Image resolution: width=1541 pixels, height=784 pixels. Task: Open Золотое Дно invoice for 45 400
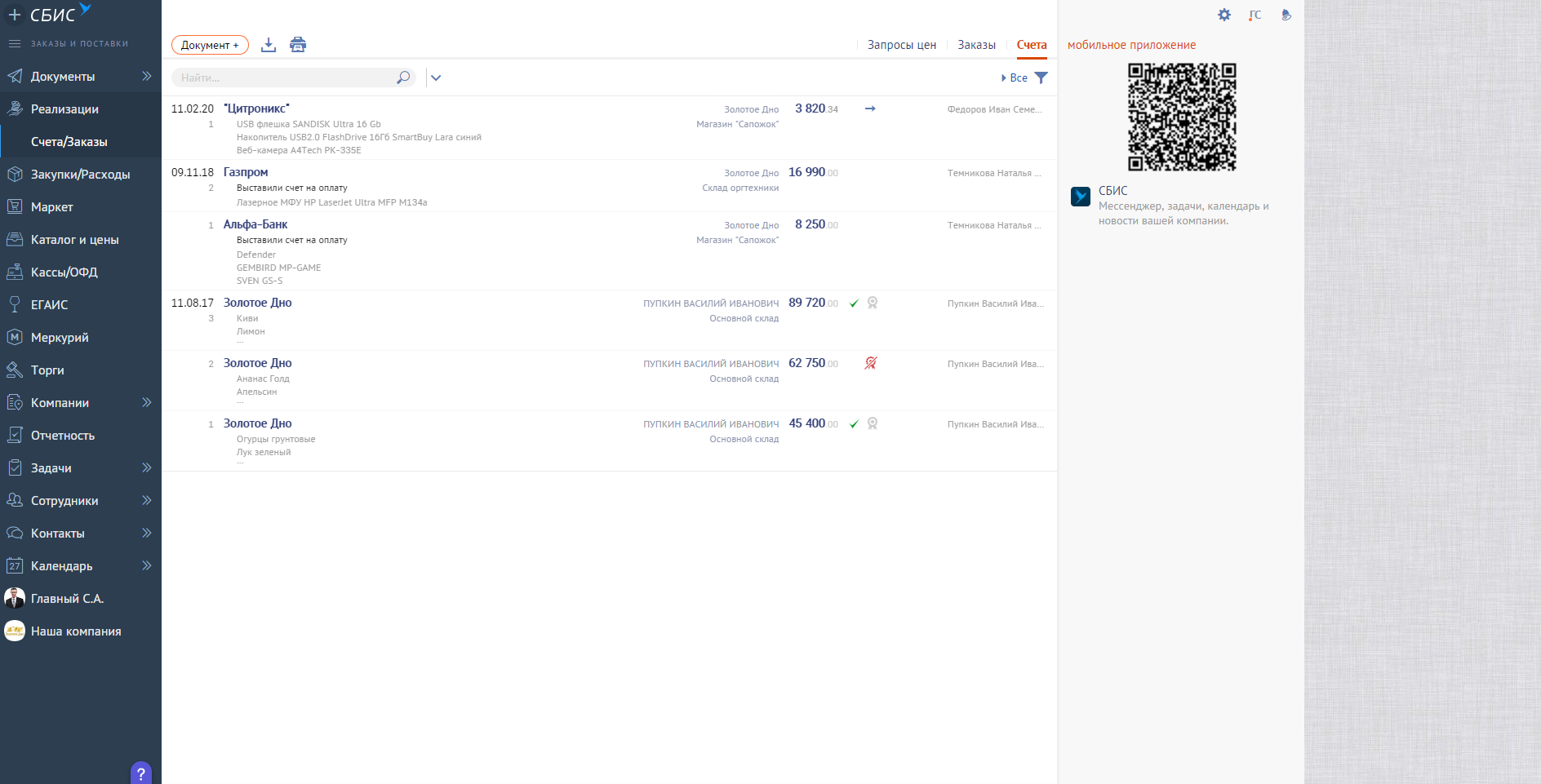[x=258, y=423]
